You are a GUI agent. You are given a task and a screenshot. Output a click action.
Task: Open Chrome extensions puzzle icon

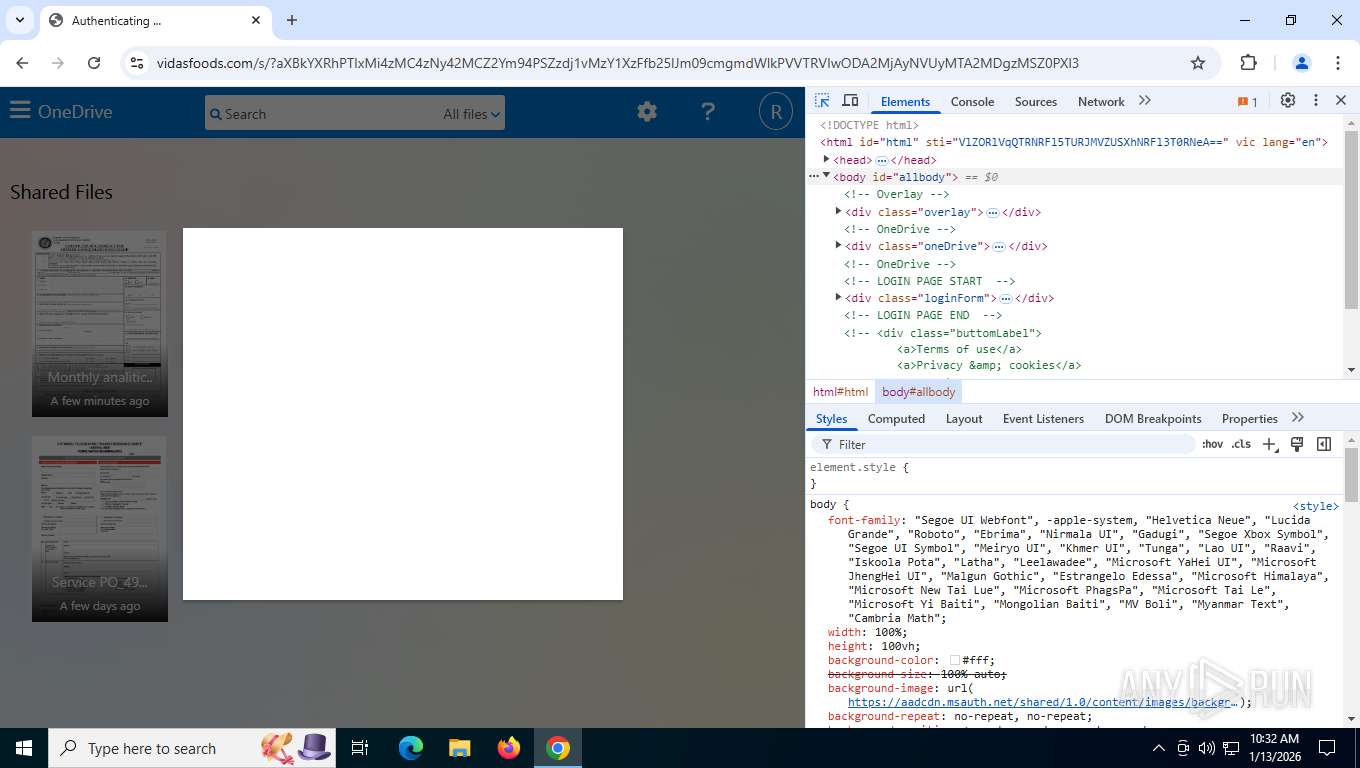pos(1248,63)
